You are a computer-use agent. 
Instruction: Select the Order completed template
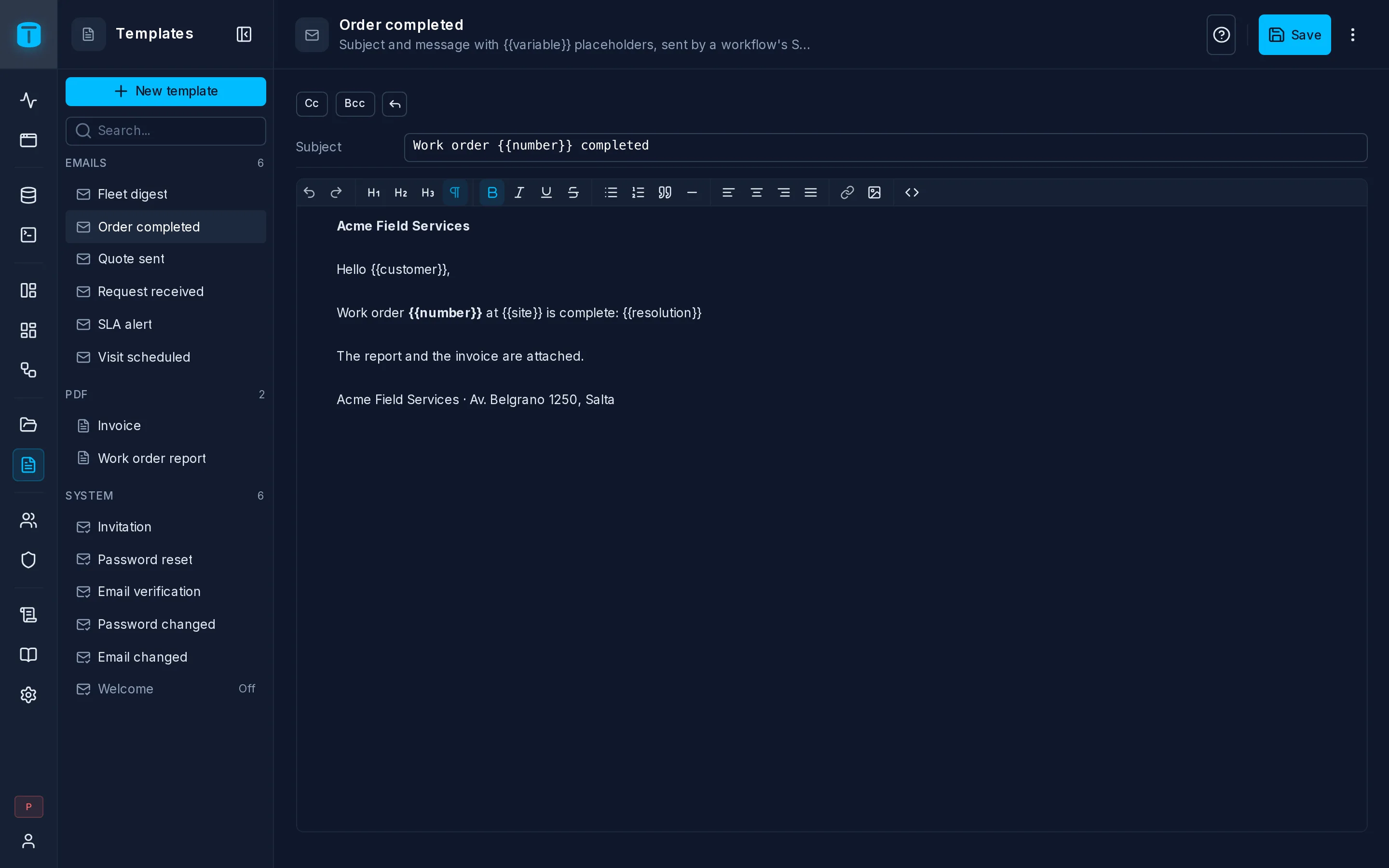(x=166, y=227)
